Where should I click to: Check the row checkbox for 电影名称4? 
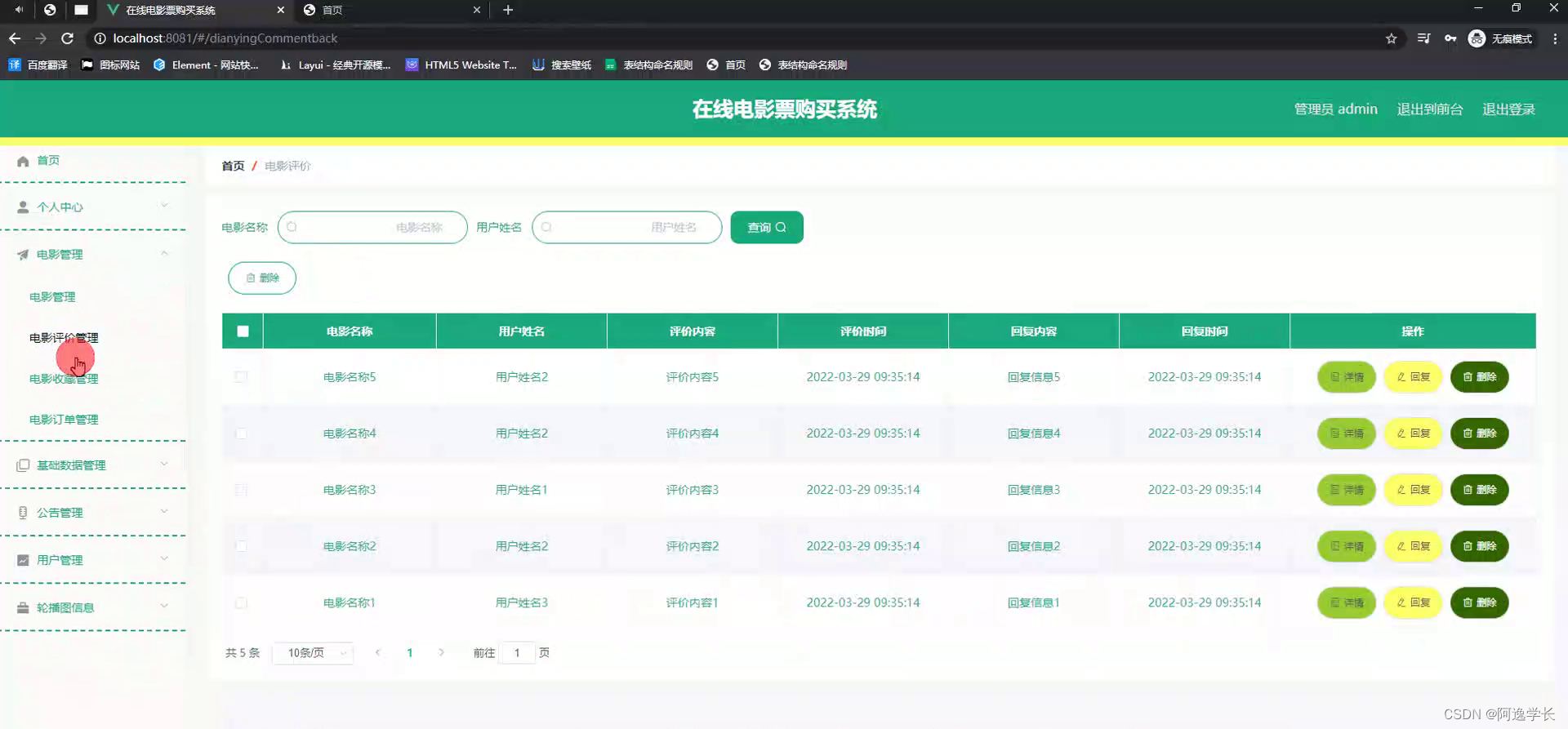pyautogui.click(x=241, y=433)
